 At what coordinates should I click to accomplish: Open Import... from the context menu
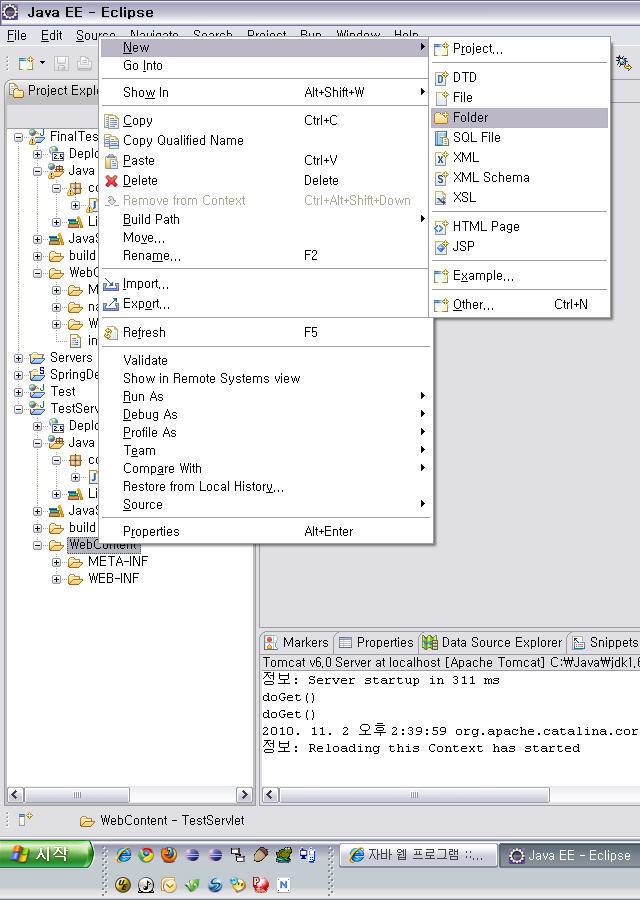pyautogui.click(x=265, y=284)
